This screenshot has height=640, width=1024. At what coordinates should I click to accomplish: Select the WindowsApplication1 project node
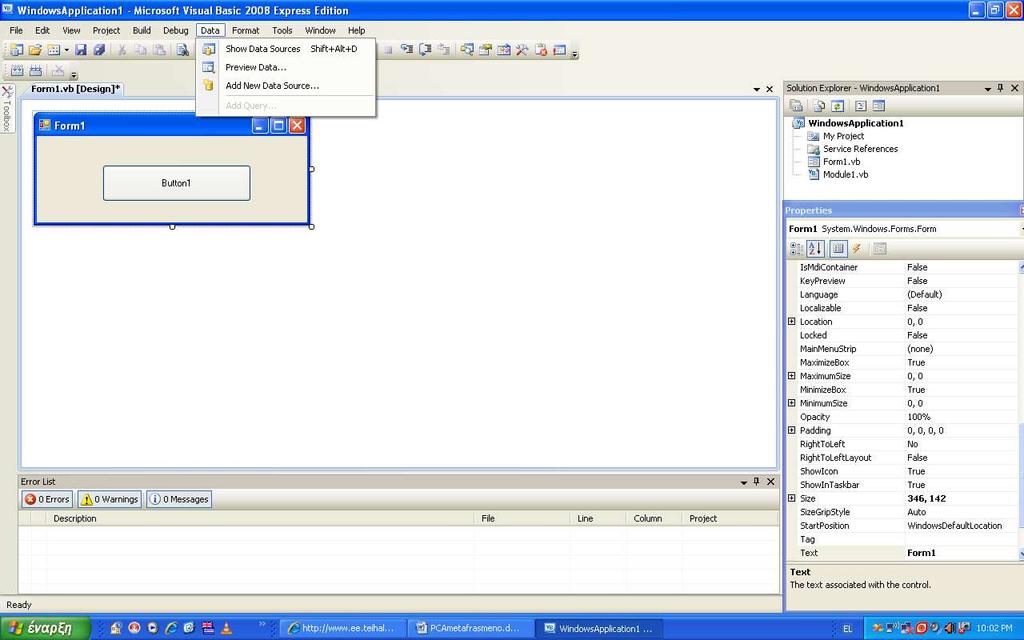pyautogui.click(x=856, y=123)
